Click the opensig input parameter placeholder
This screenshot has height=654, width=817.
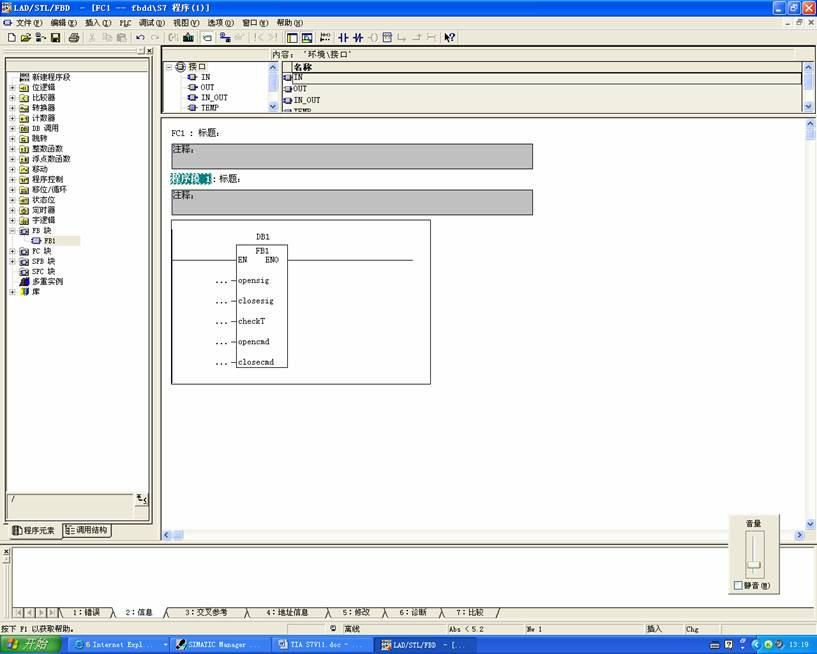(x=221, y=281)
